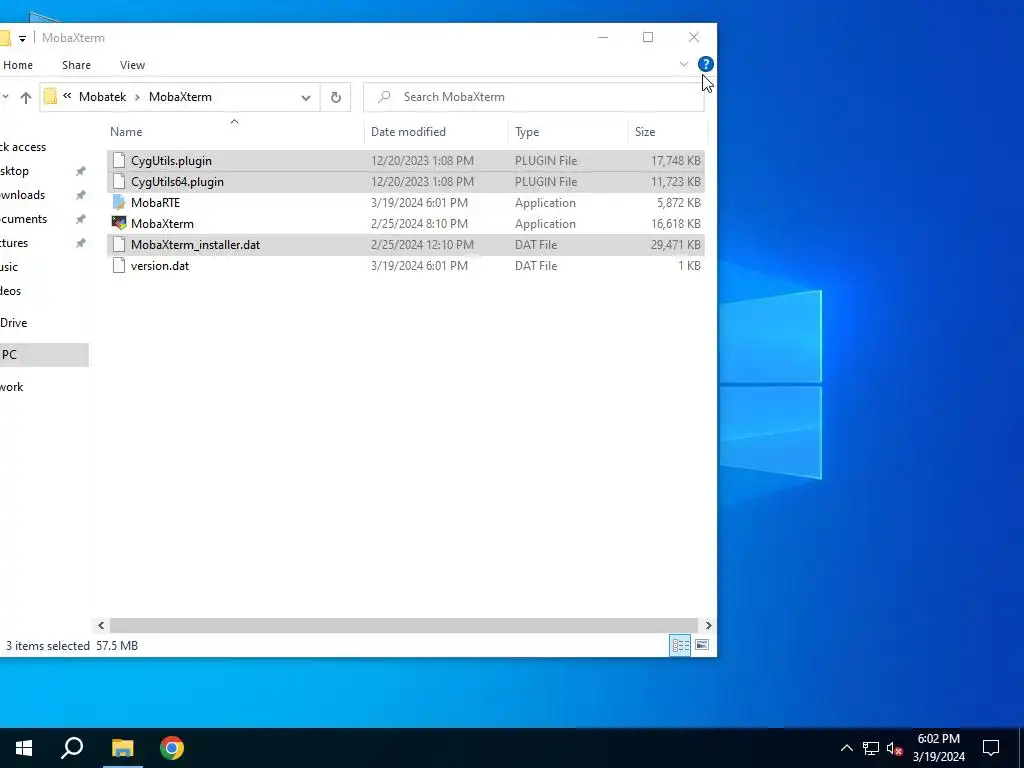Open the Windows Start menu
1024x768 pixels.
pyautogui.click(x=24, y=748)
